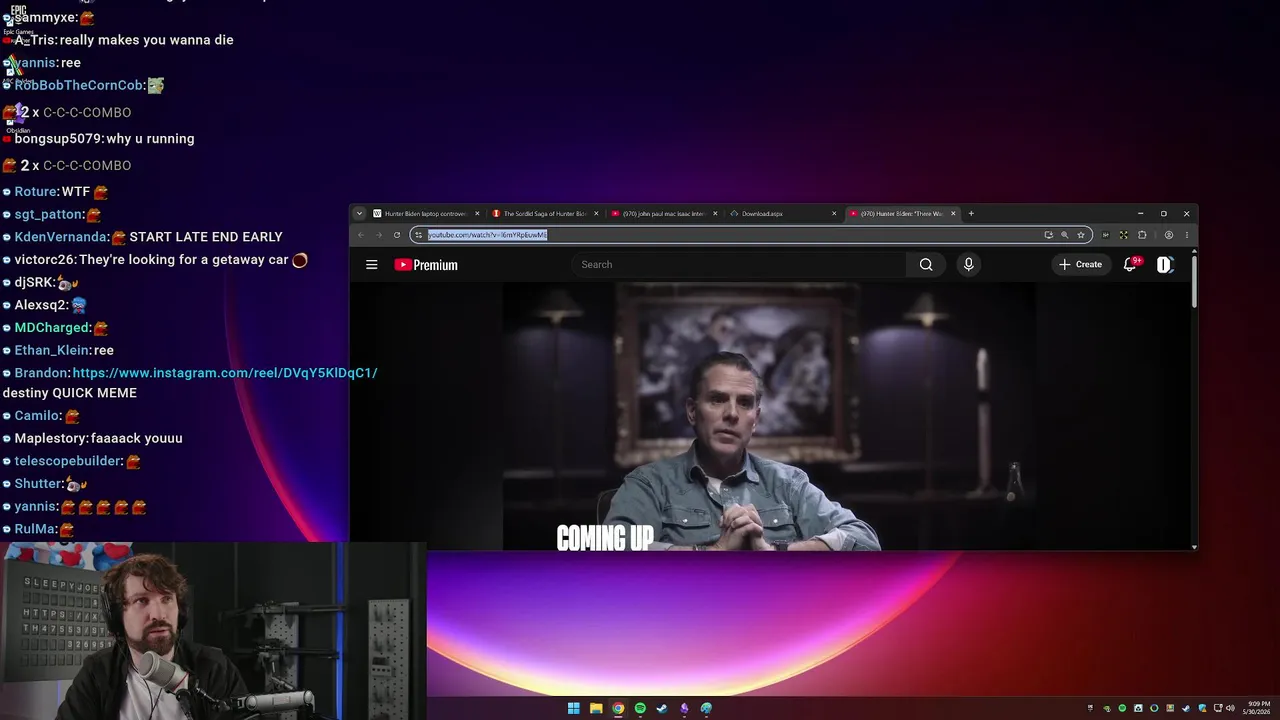
Task: Open the Chrome extensions puzzle menu
Action: click(1142, 235)
